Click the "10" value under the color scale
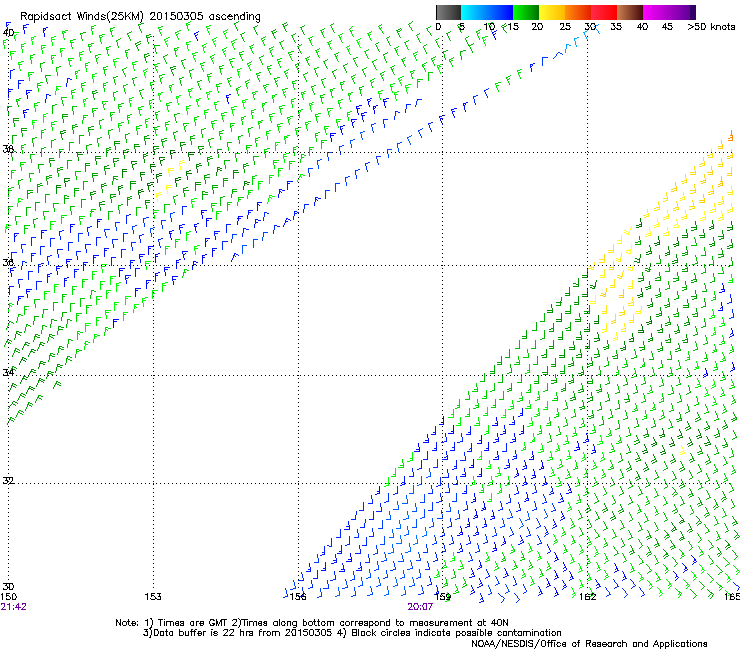The width and height of the screenshot is (740, 650). coord(489,27)
